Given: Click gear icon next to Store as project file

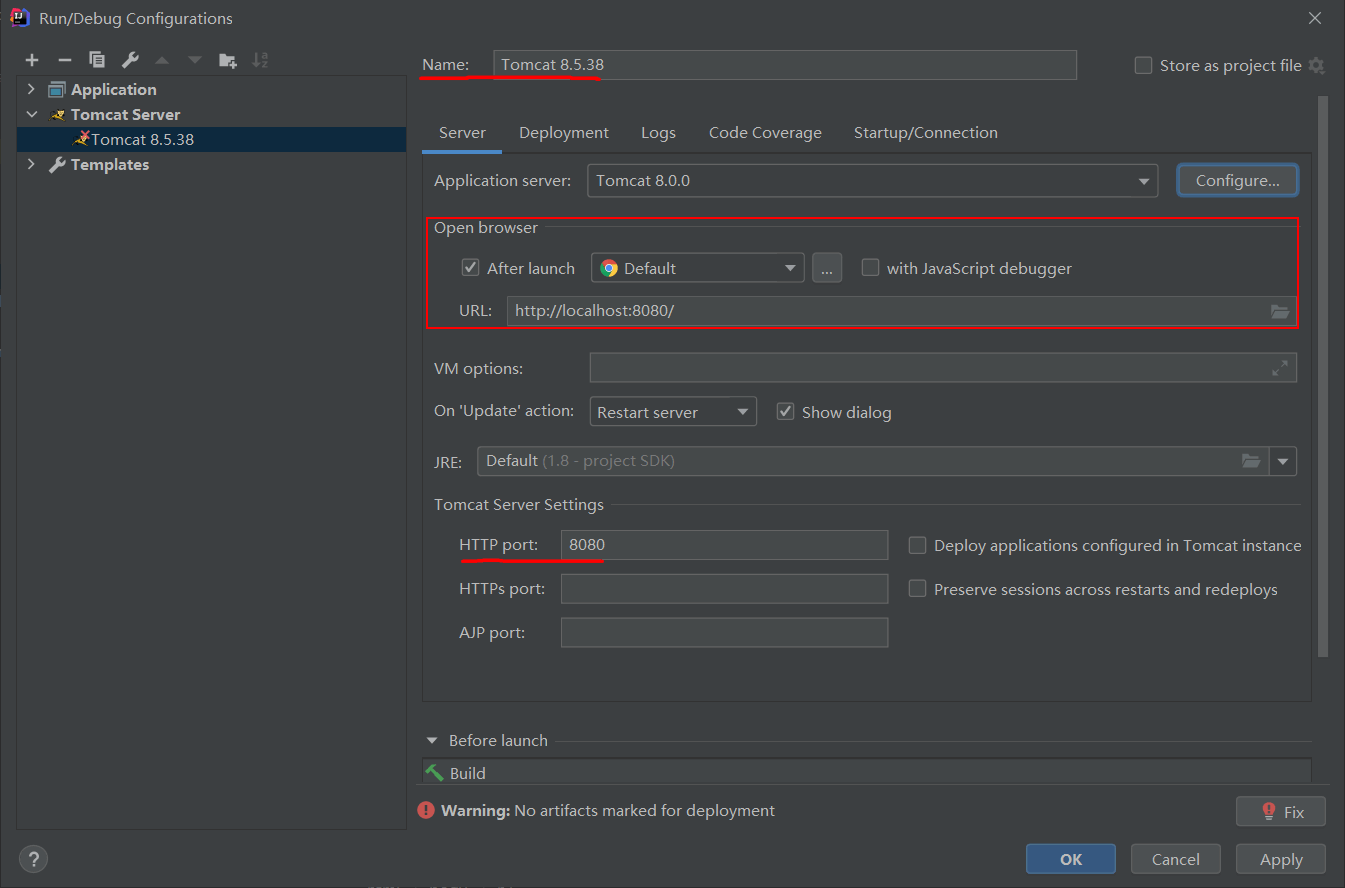Looking at the screenshot, I should coord(1316,66).
